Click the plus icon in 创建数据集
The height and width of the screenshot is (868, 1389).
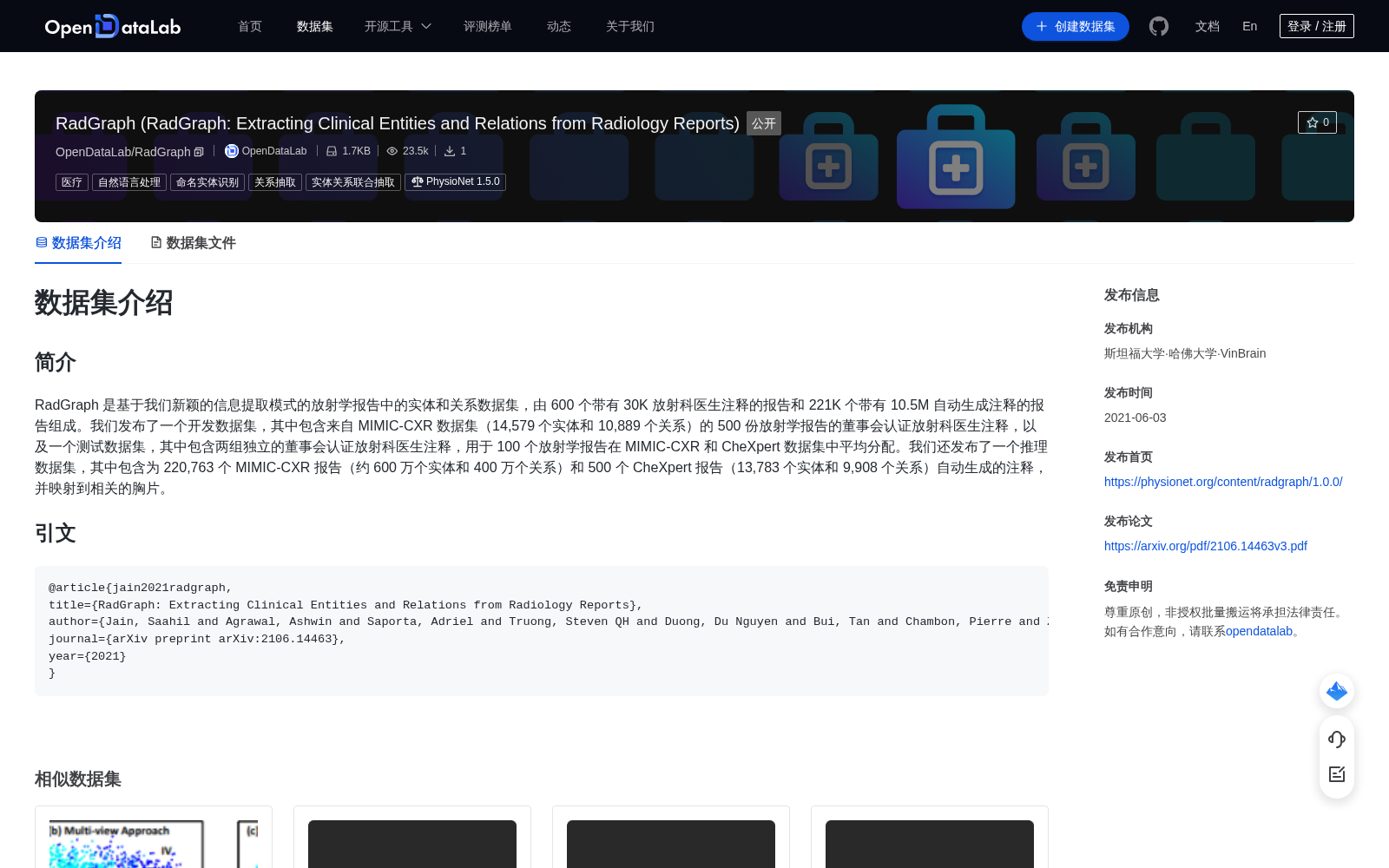(1042, 26)
